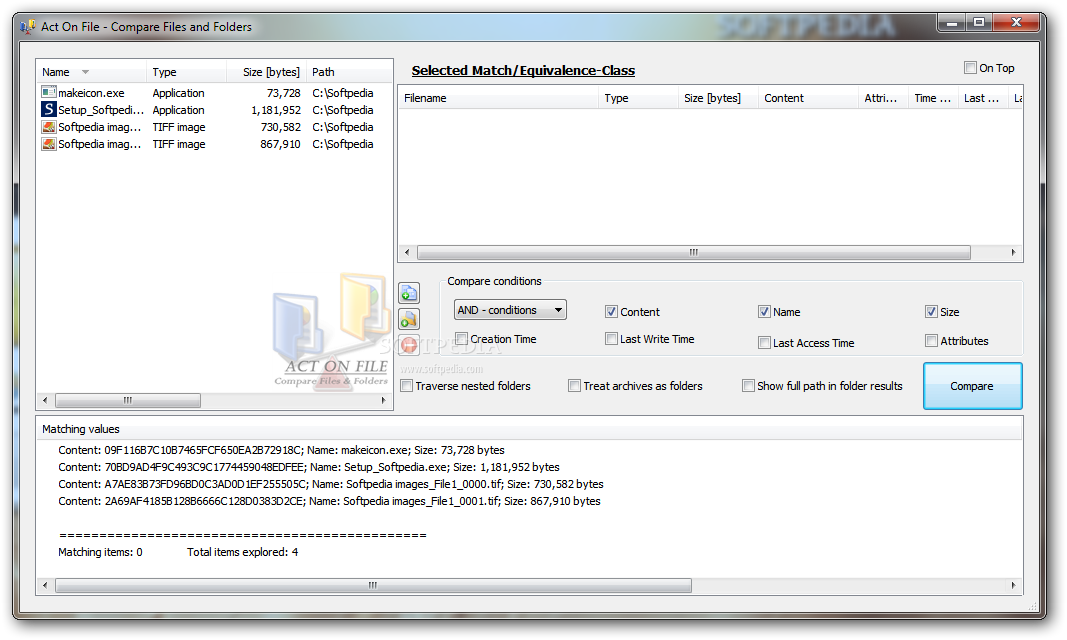Select the makeicon.exe row name
The height and width of the screenshot is (640, 1067).
[91, 92]
